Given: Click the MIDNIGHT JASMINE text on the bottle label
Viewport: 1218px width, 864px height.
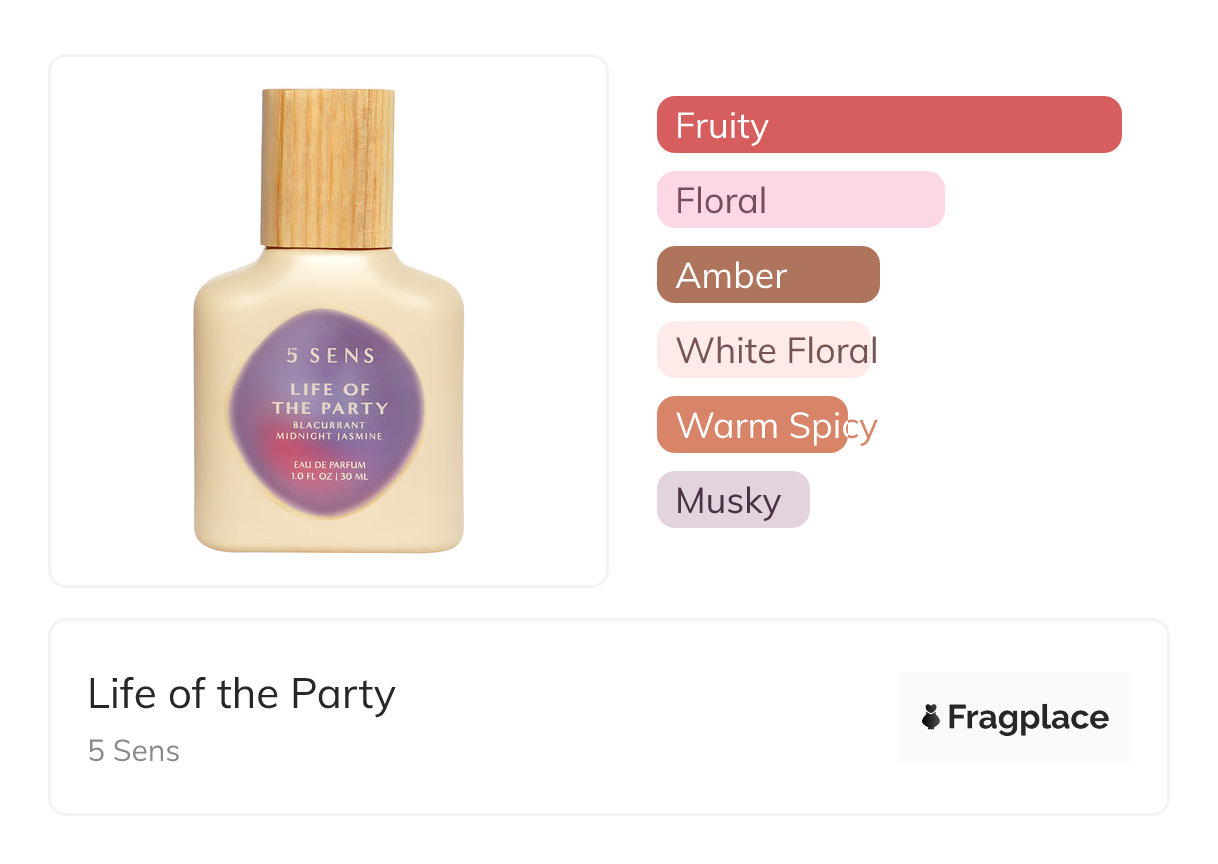Looking at the screenshot, I should (x=330, y=436).
